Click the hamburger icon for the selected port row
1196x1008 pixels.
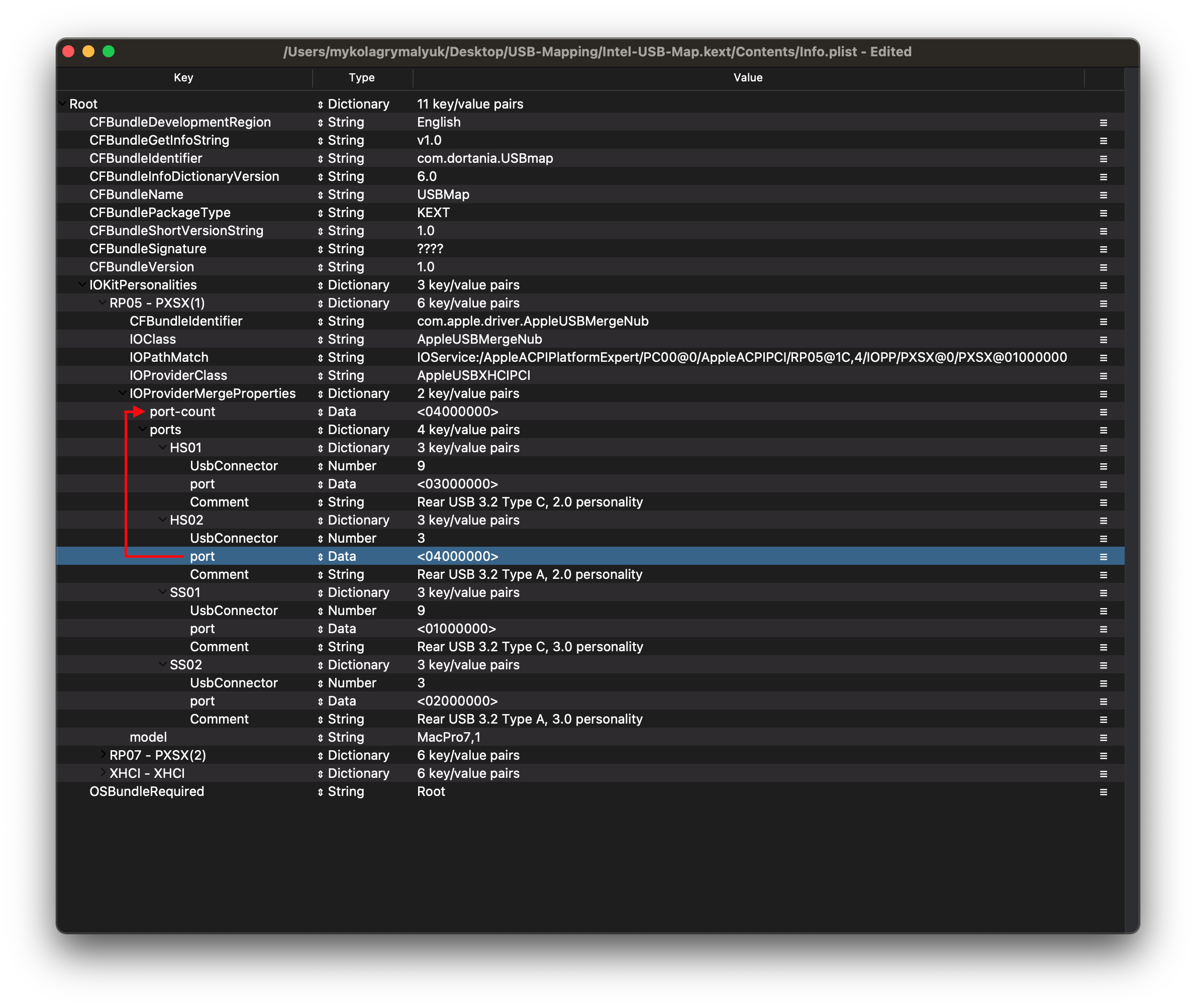pos(1103,557)
